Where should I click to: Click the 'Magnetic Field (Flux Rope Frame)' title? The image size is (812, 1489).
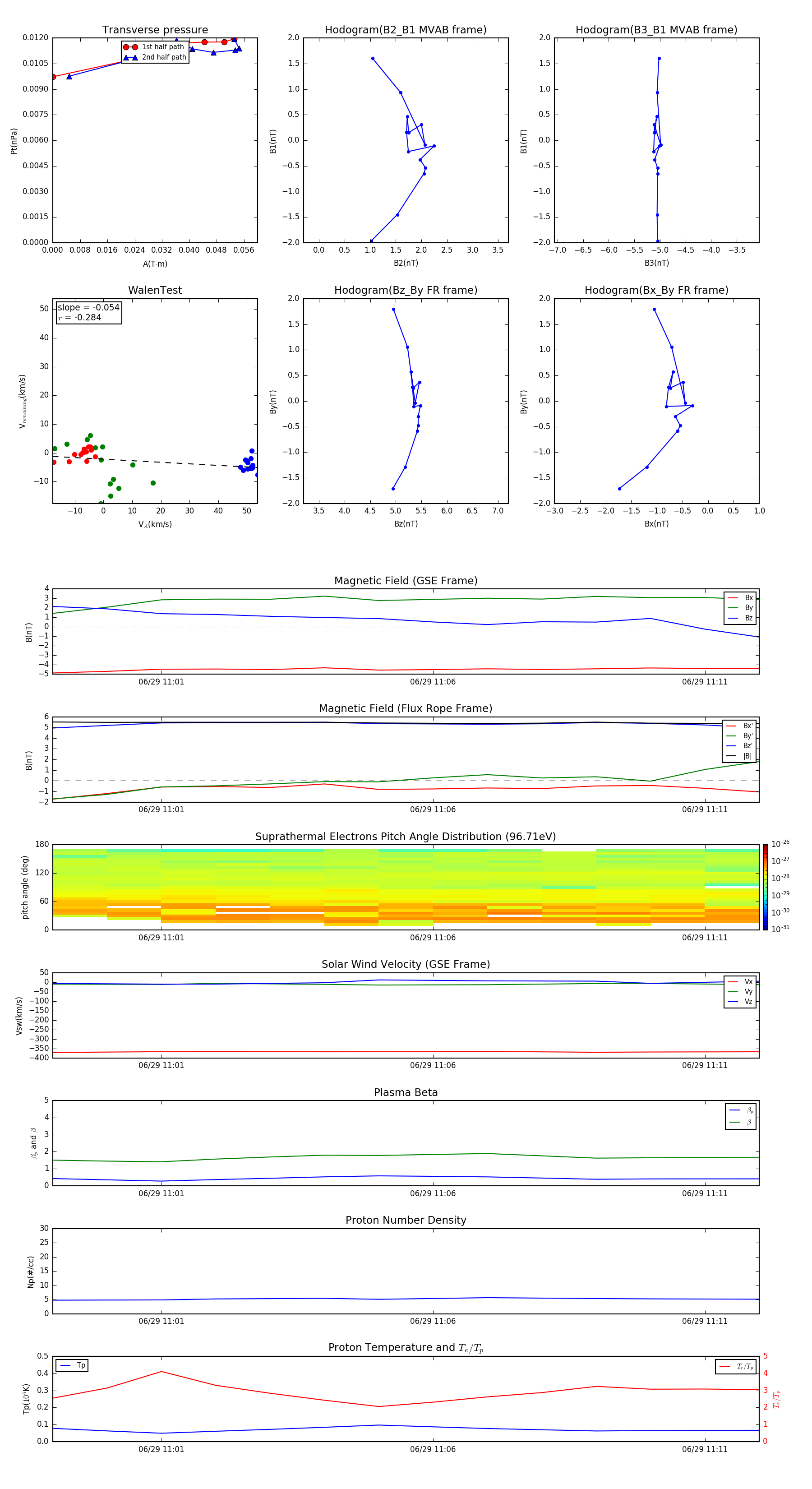coord(406,709)
